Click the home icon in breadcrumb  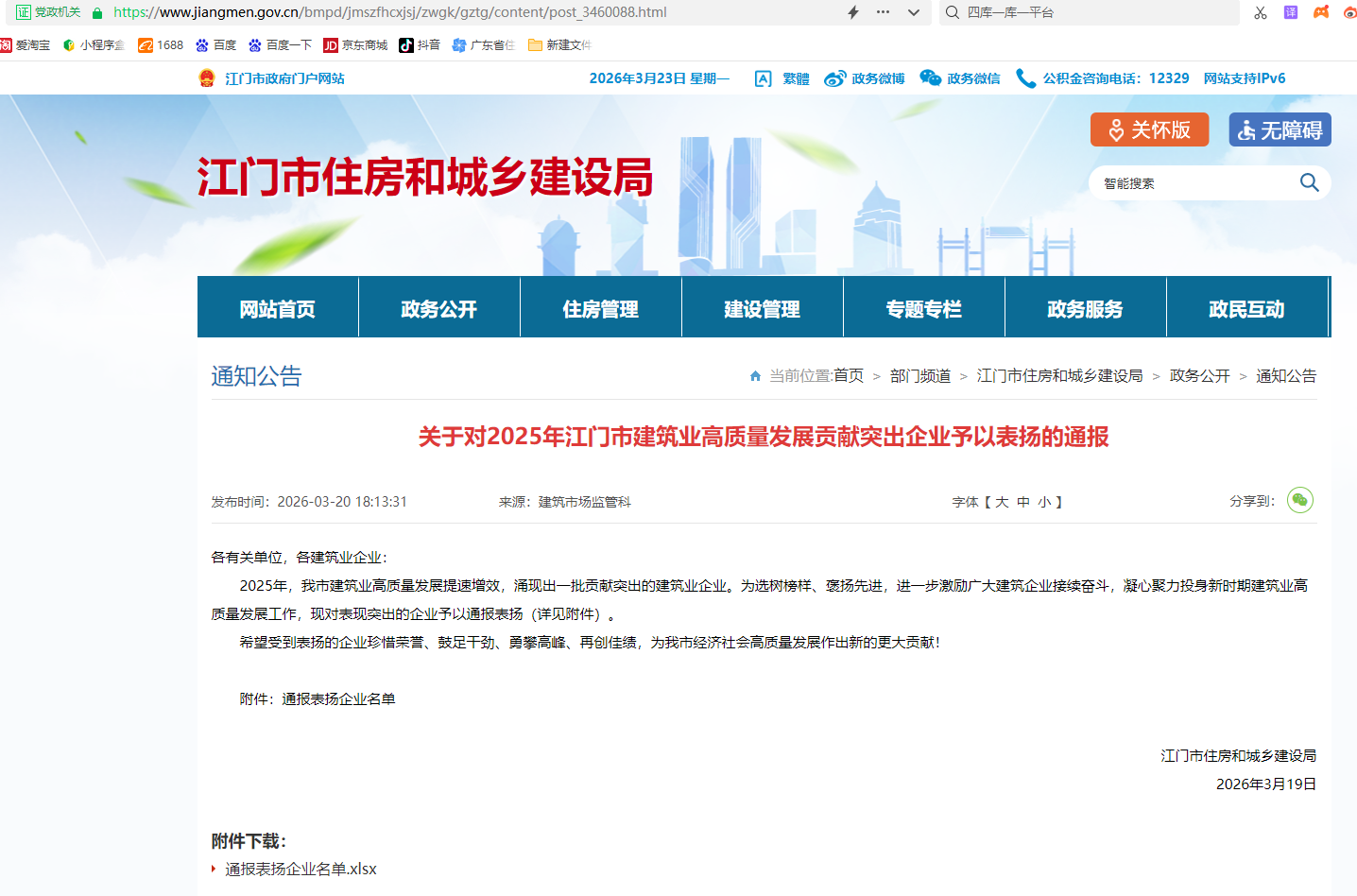[x=755, y=376]
